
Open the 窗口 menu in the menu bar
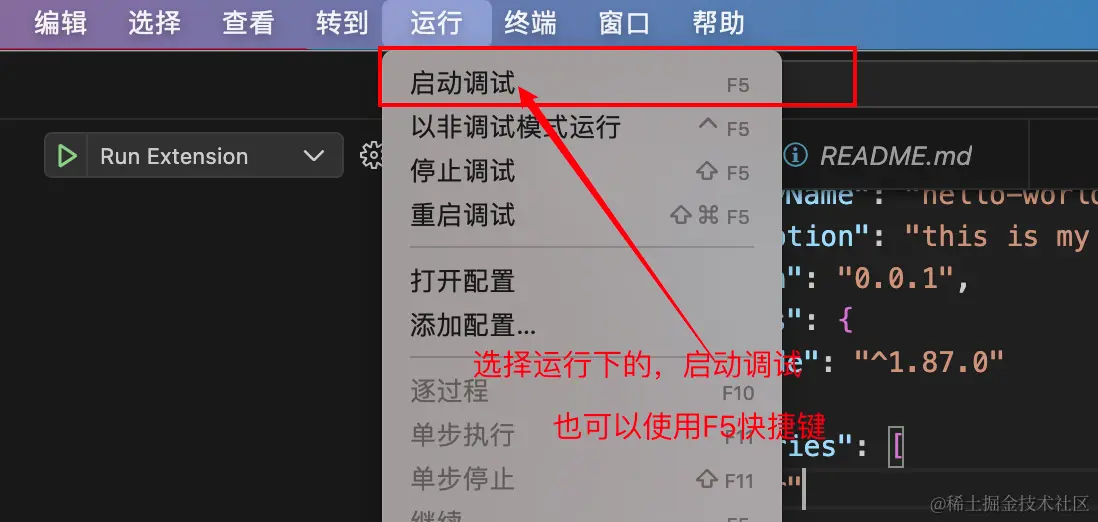(x=625, y=23)
